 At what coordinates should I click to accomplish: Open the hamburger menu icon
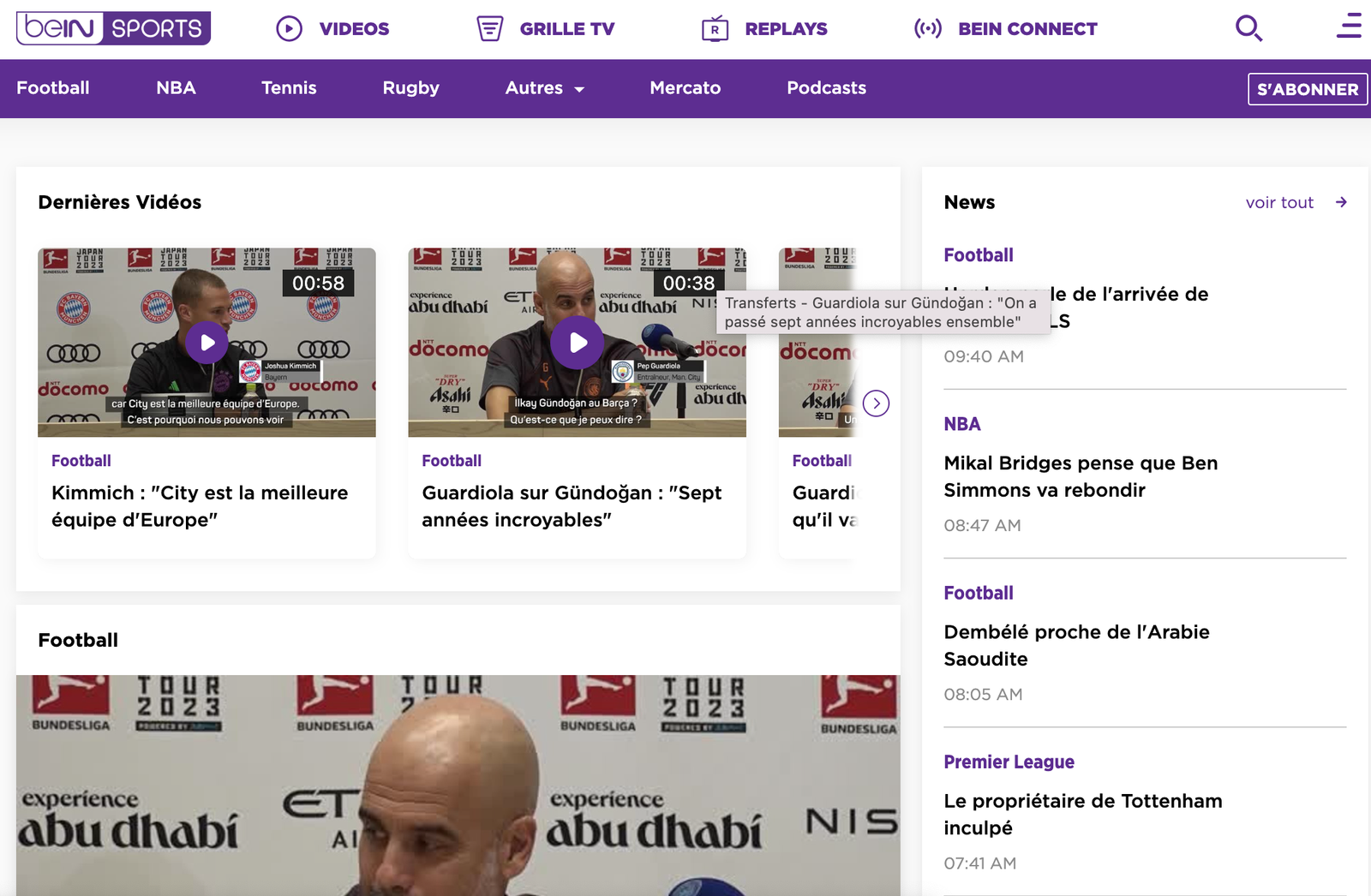1348,27
